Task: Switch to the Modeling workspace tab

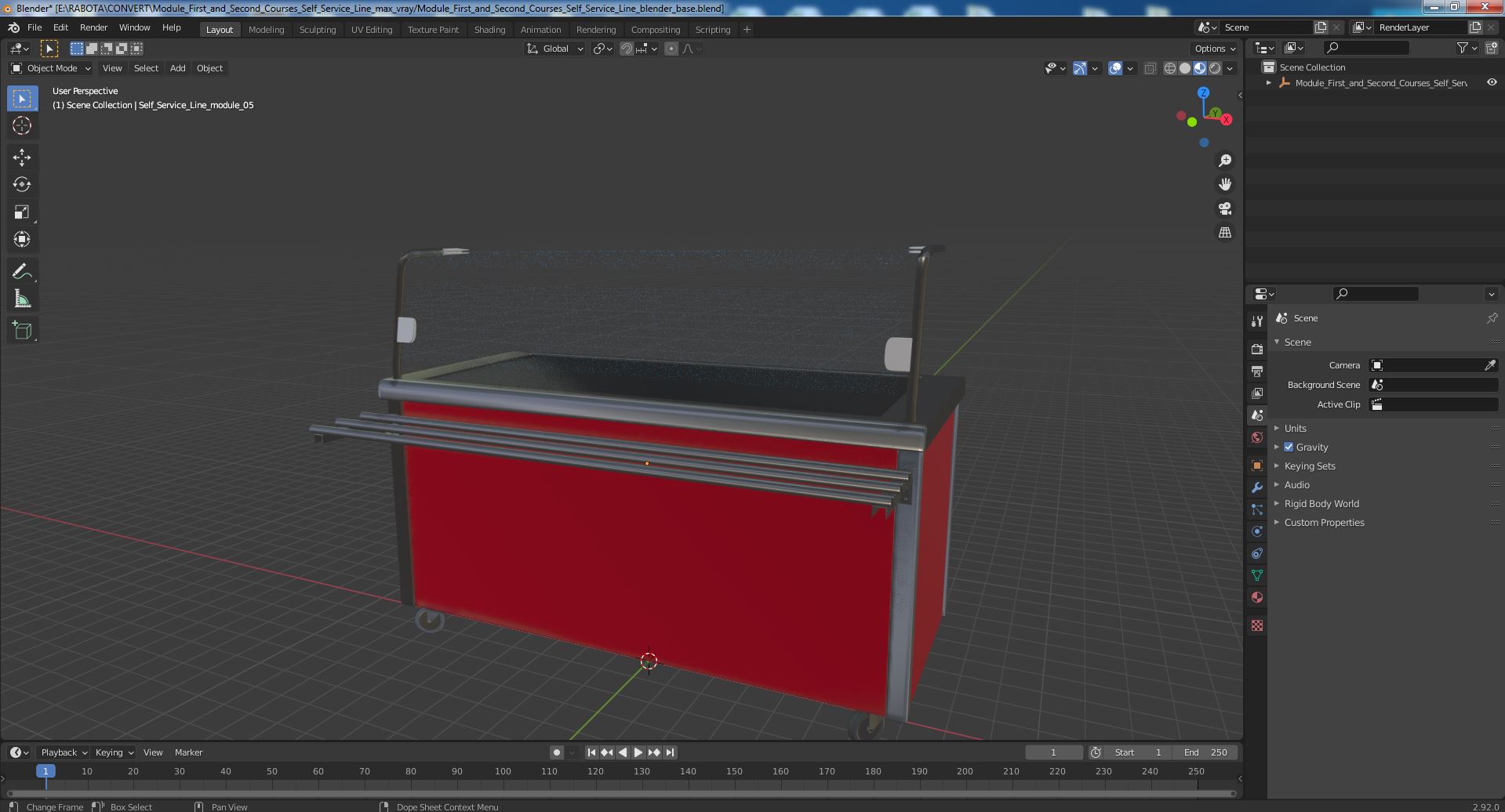Action: [x=266, y=30]
